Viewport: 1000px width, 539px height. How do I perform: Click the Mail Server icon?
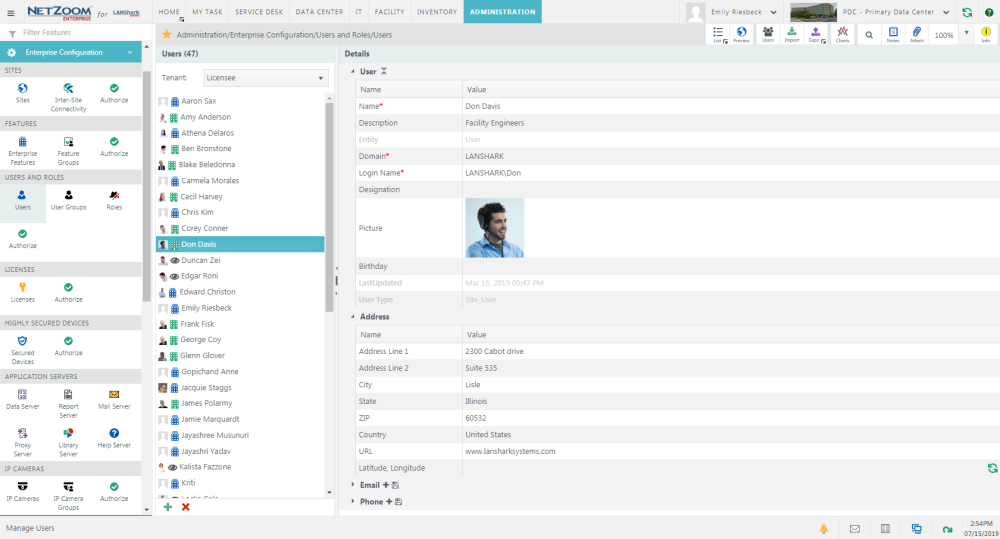coord(114,399)
